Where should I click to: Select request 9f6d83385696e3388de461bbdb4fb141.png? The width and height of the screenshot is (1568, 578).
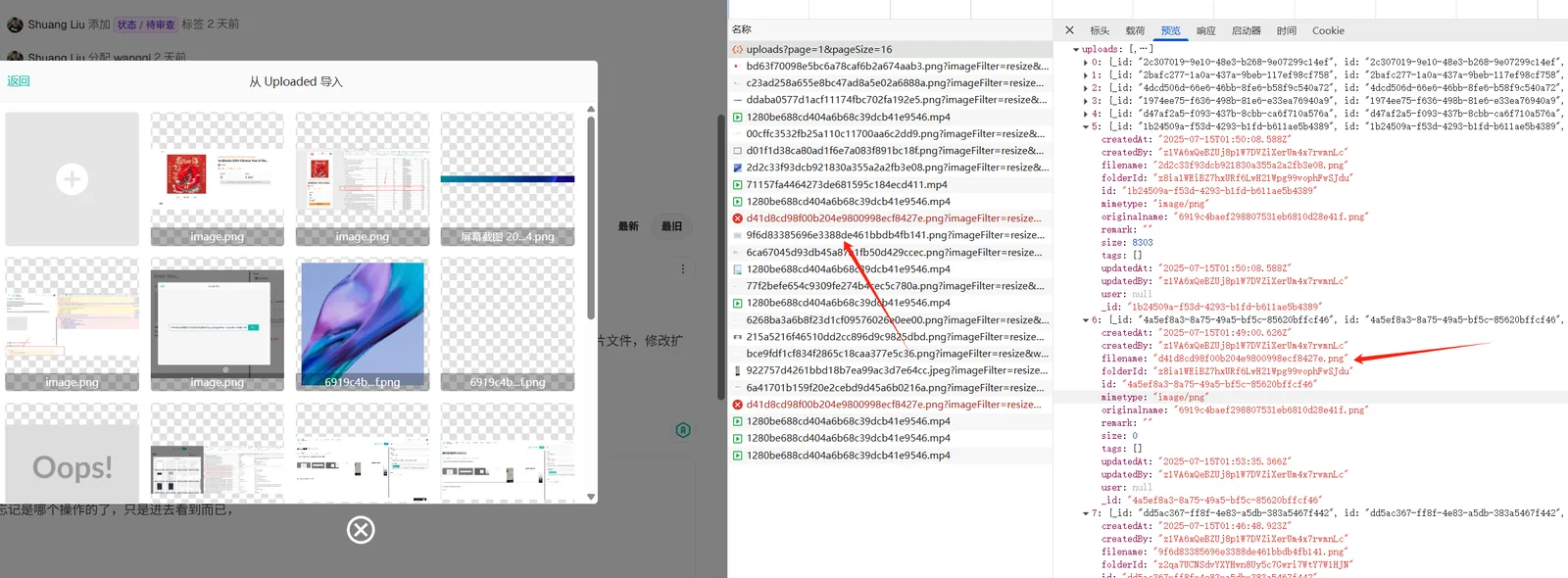tap(890, 235)
